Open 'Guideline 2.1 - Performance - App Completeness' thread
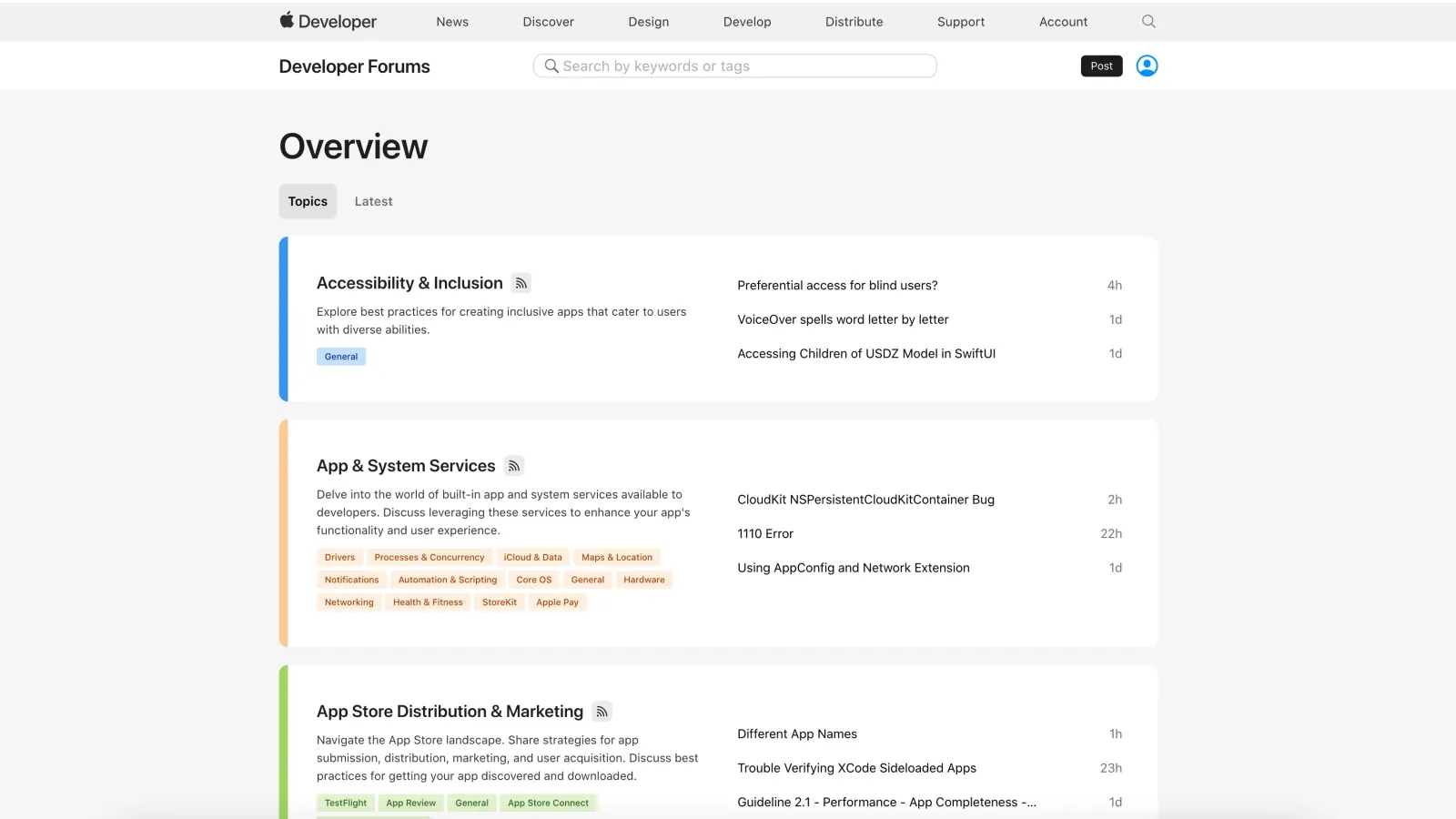This screenshot has width=1456, height=819. 886,802
